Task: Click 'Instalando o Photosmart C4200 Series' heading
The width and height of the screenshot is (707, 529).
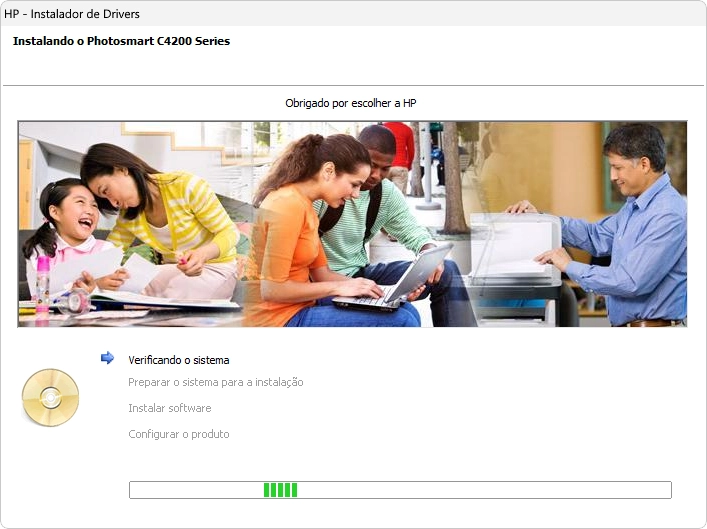Action: click(x=121, y=42)
